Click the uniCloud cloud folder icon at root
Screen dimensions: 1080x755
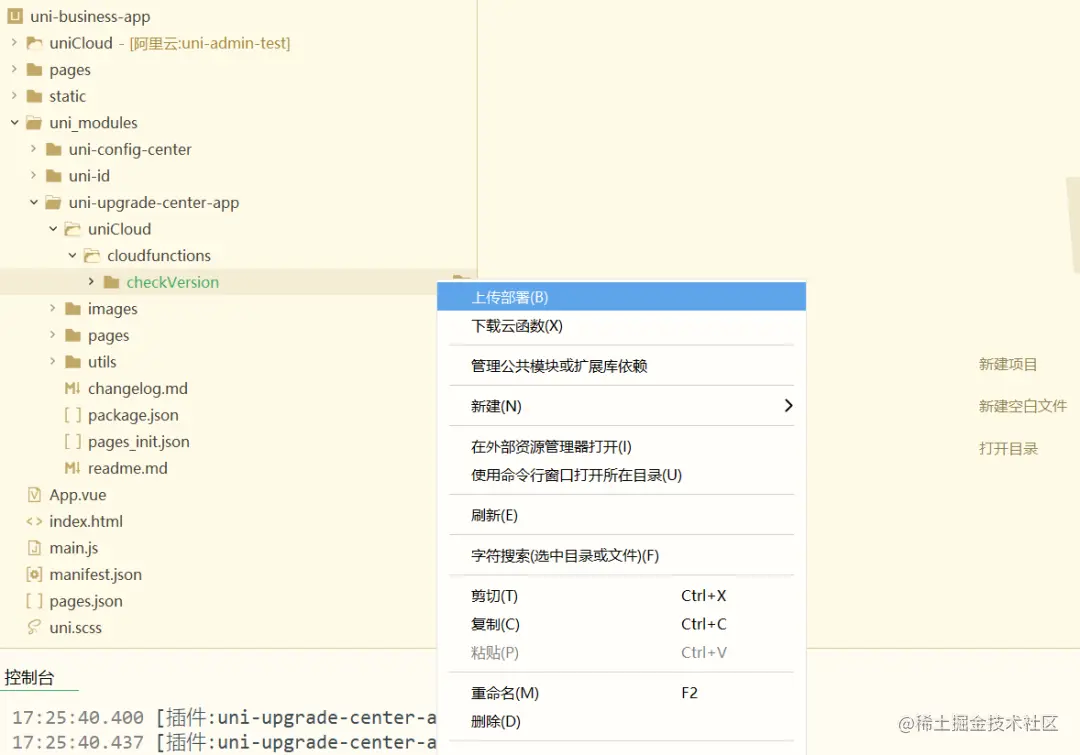click(x=34, y=43)
